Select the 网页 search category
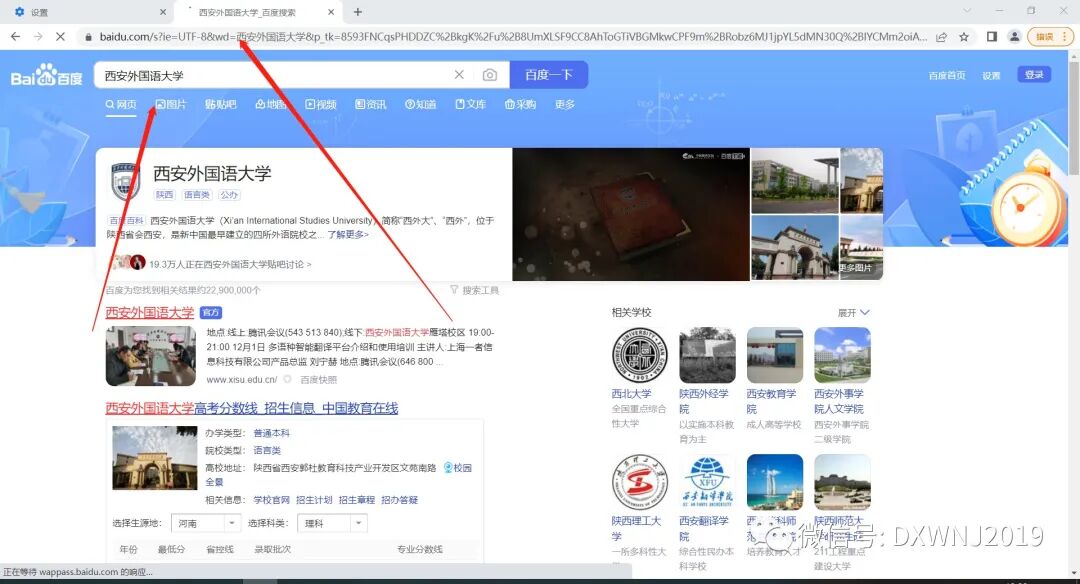The image size is (1080, 584). (121, 105)
